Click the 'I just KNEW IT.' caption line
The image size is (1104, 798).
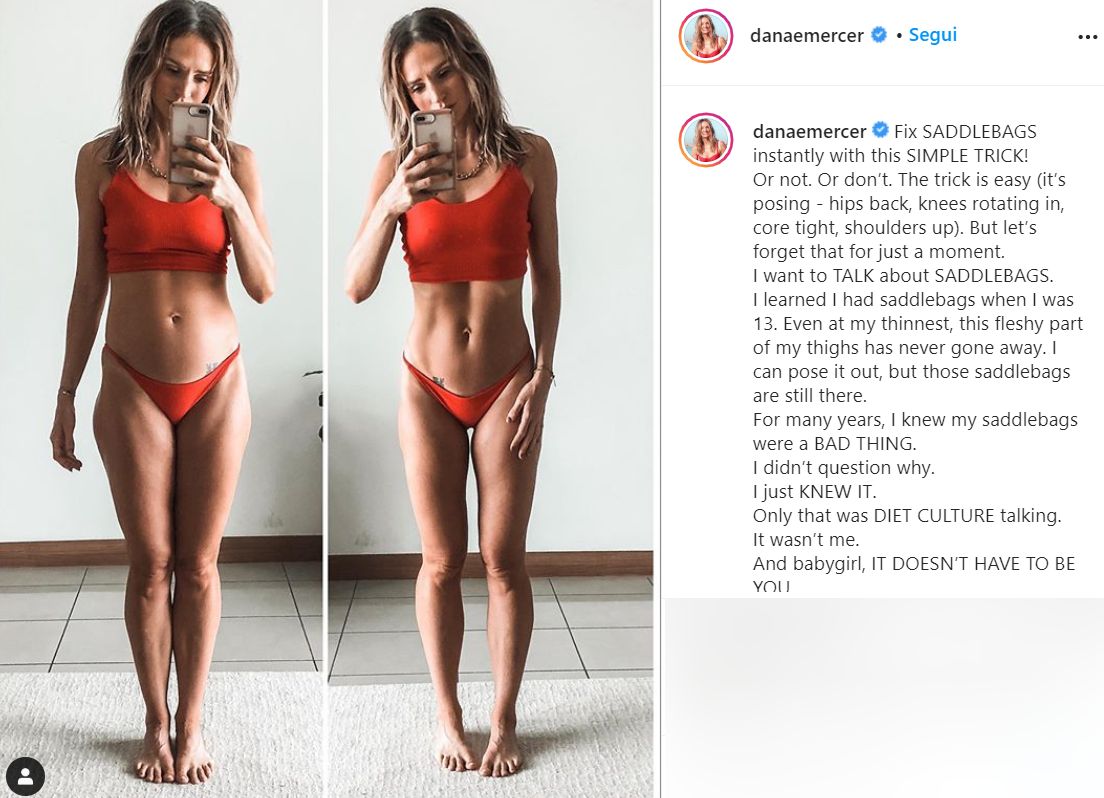(x=815, y=492)
